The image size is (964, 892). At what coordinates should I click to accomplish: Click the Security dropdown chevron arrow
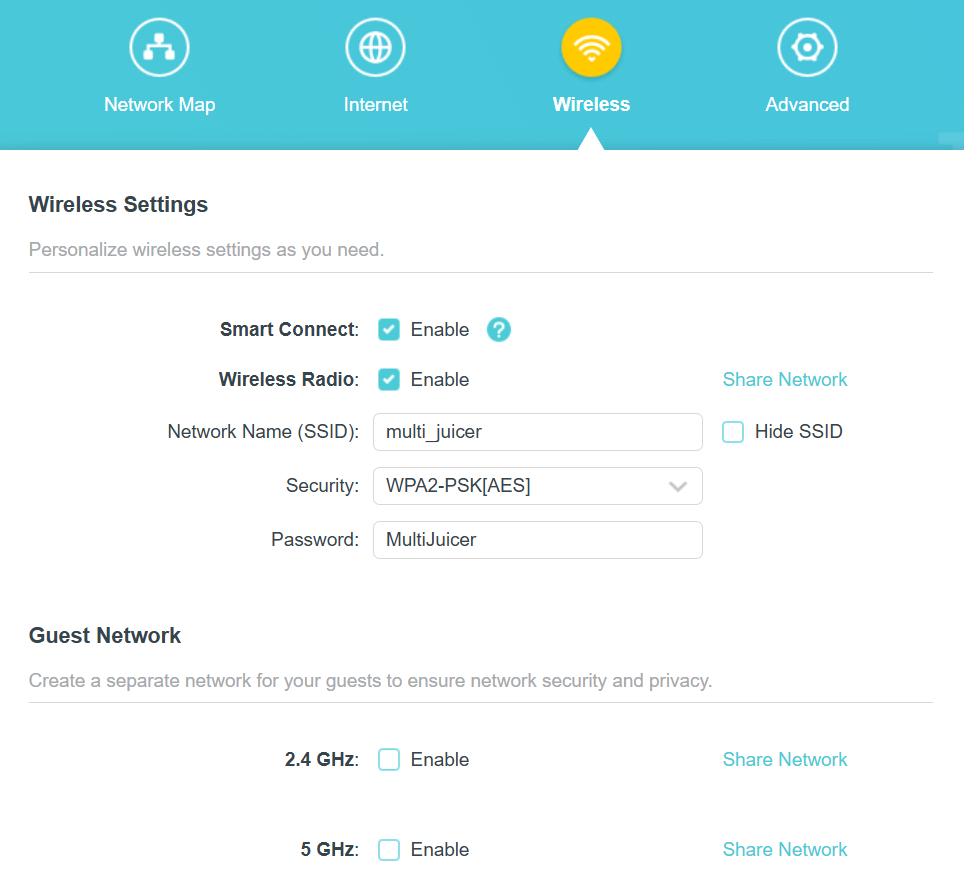(x=678, y=486)
